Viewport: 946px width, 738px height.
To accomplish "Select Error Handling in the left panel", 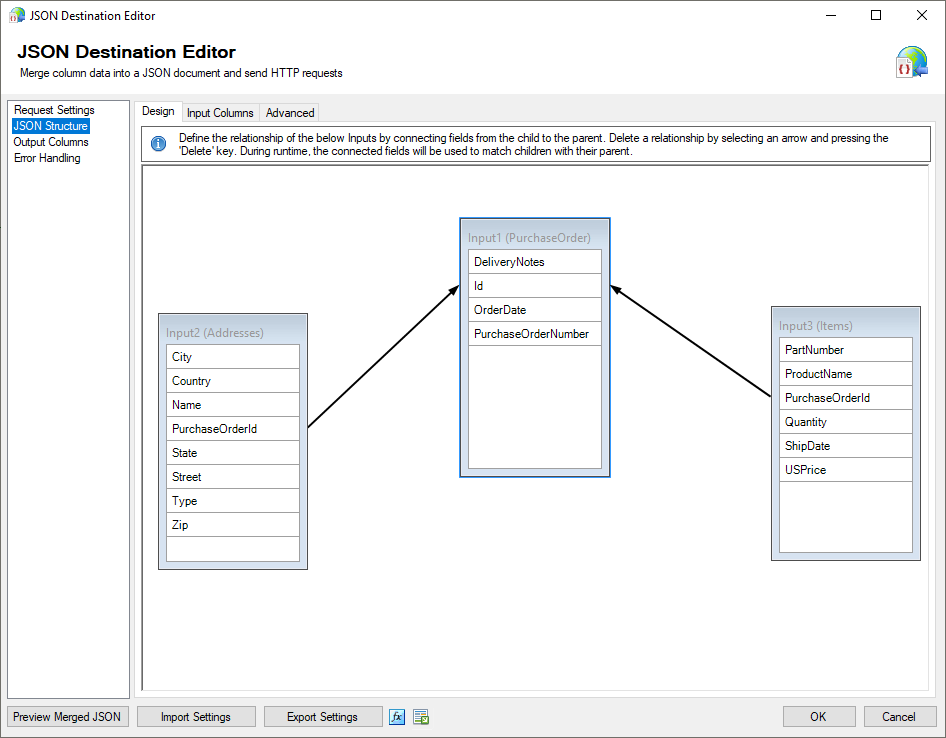I will pyautogui.click(x=46, y=157).
